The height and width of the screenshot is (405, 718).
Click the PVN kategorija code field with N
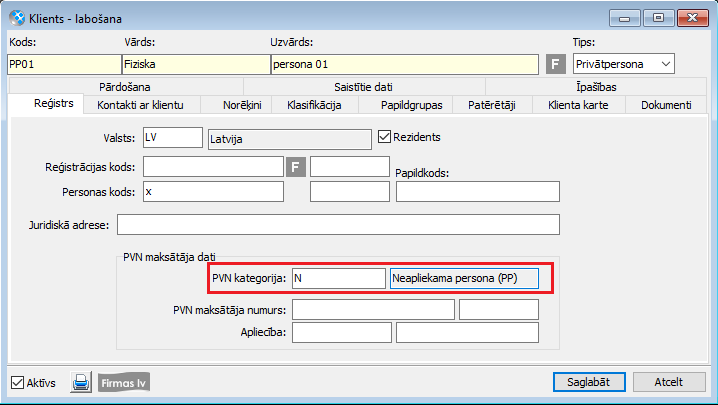339,278
